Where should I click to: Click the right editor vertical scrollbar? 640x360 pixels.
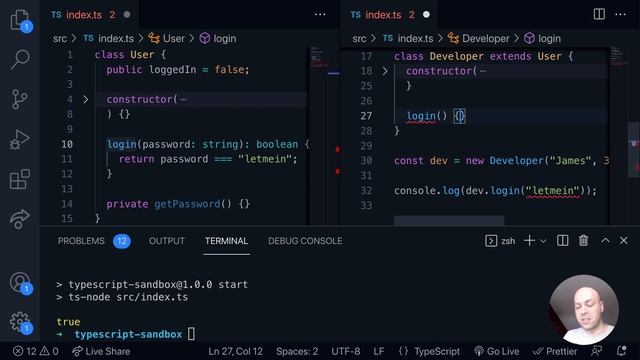point(633,150)
